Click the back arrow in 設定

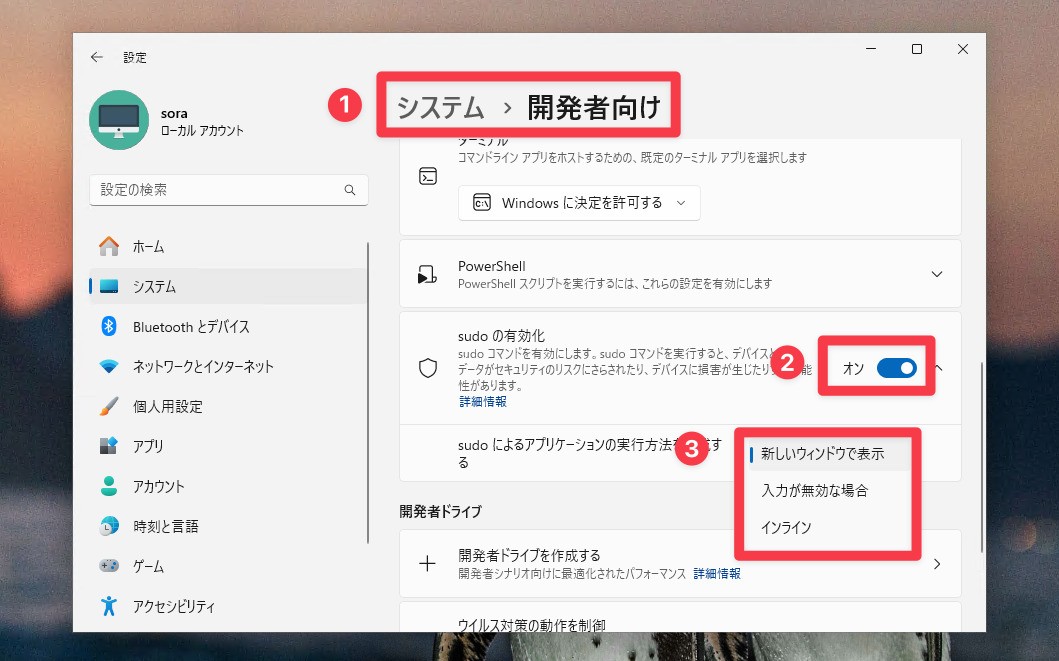(96, 57)
